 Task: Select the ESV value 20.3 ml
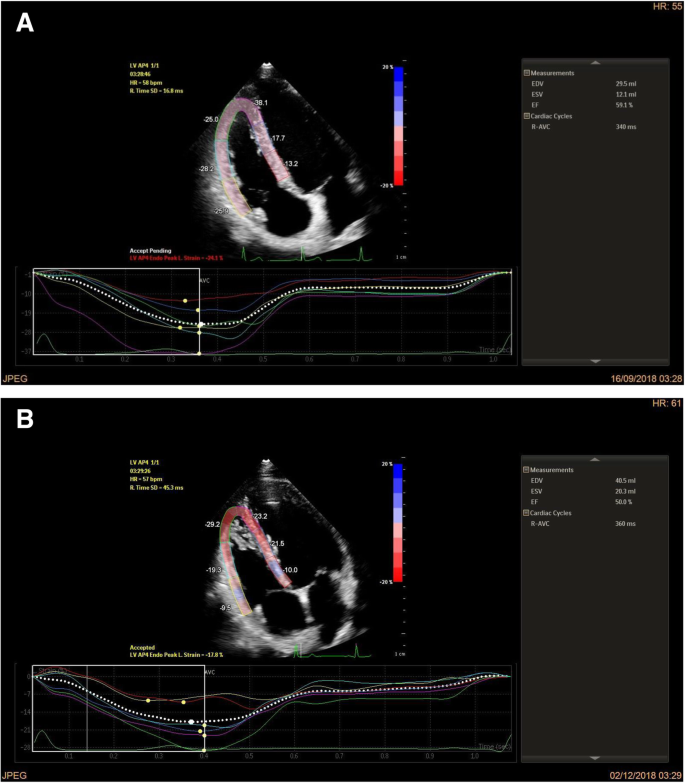click(x=626, y=491)
